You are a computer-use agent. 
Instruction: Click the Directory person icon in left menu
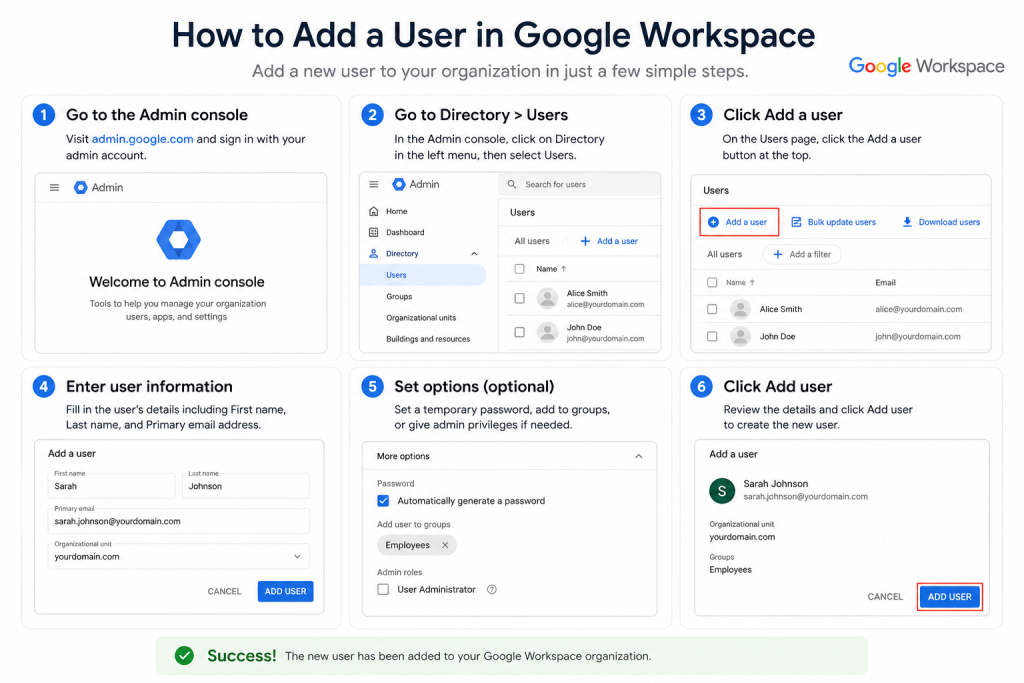(374, 253)
